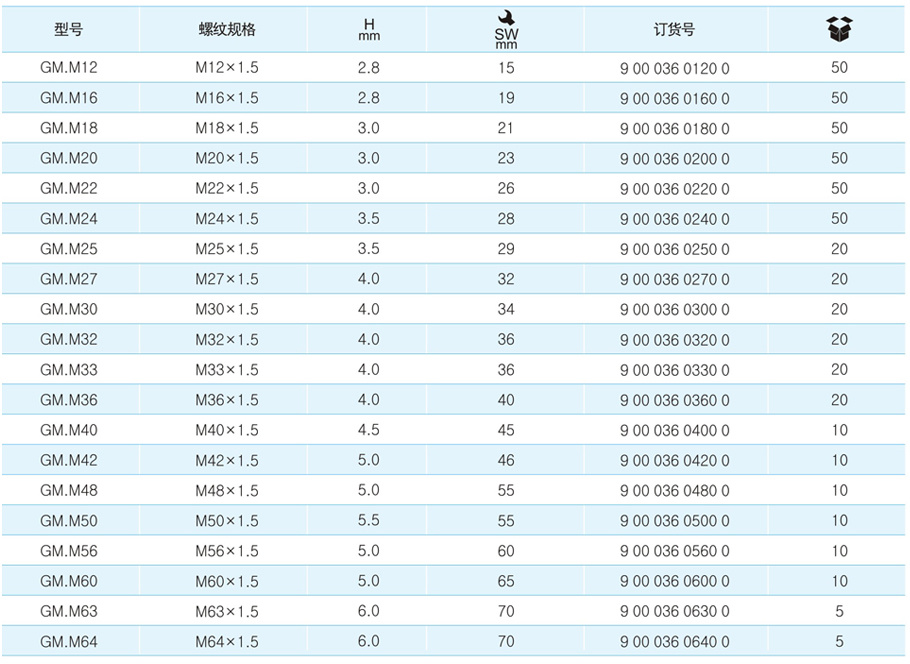Click thread spec M36×1.5
910x664 pixels.
click(x=226, y=400)
